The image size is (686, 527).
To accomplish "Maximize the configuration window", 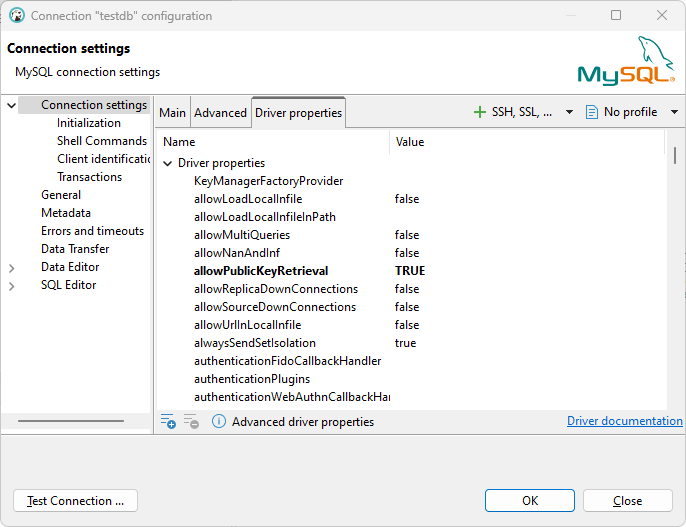I will (616, 15).
